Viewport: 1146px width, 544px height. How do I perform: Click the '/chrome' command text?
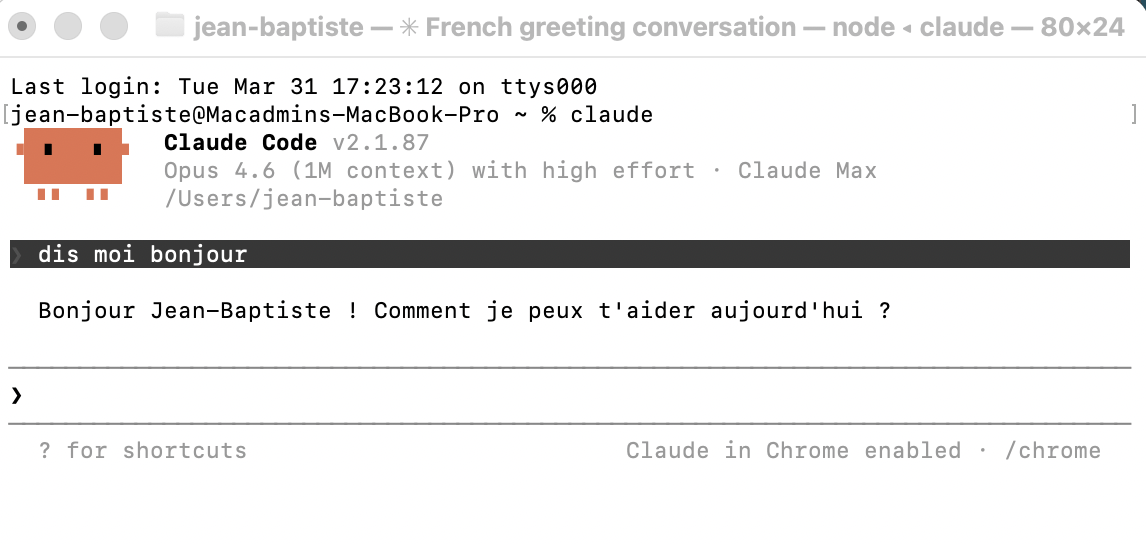[1052, 450]
